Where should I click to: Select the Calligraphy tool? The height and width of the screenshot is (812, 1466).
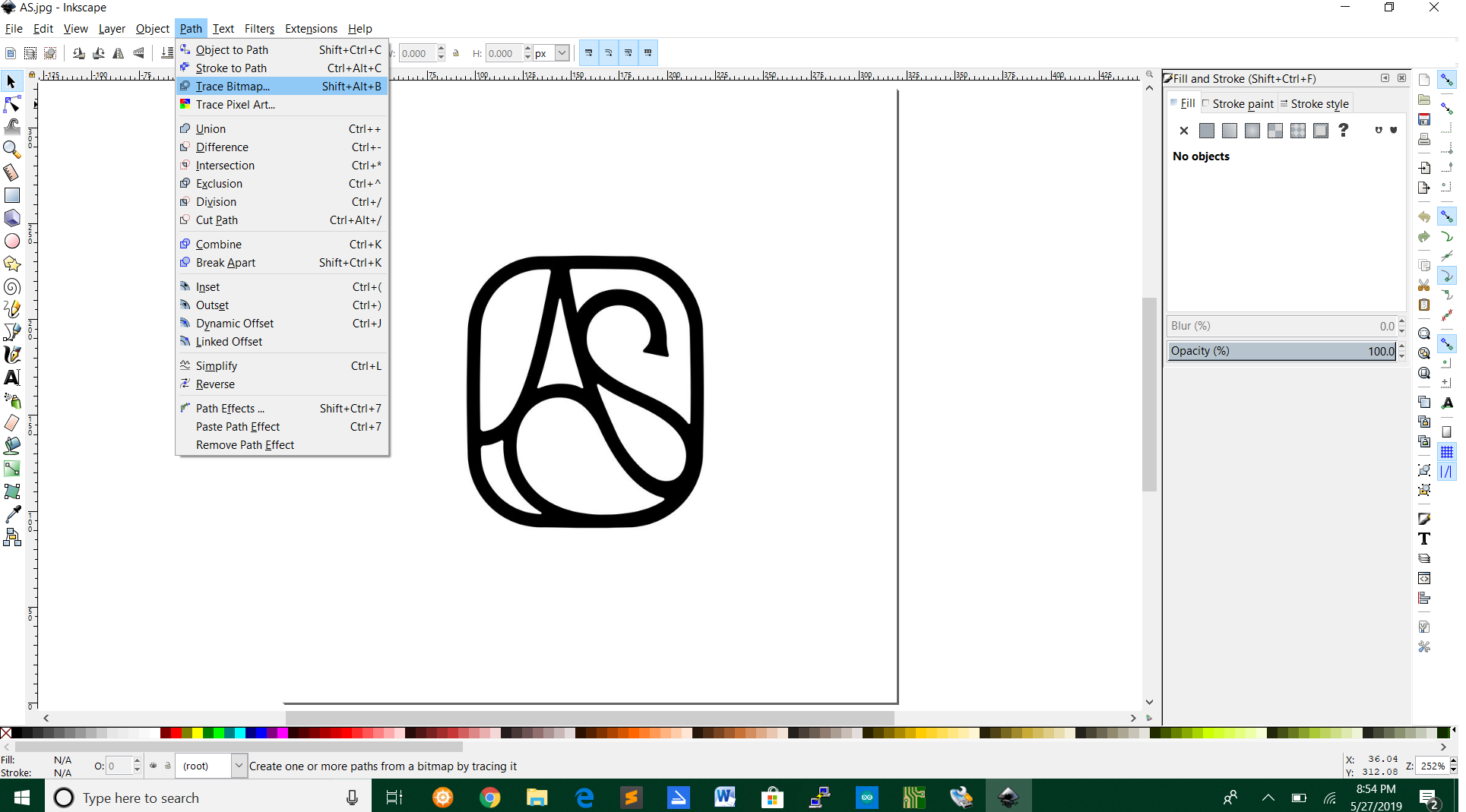(11, 355)
